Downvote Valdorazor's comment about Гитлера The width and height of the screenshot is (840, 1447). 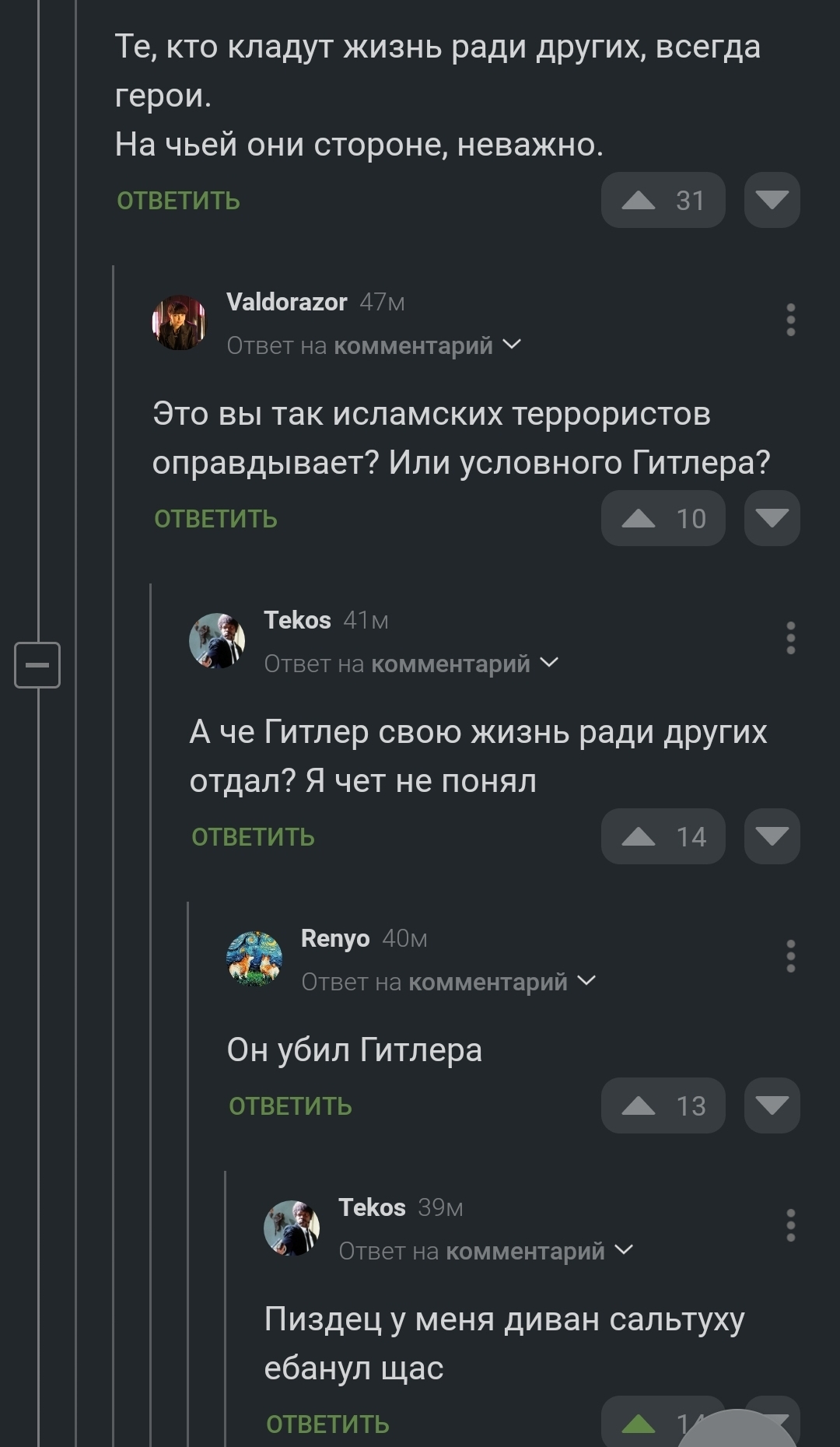[772, 518]
